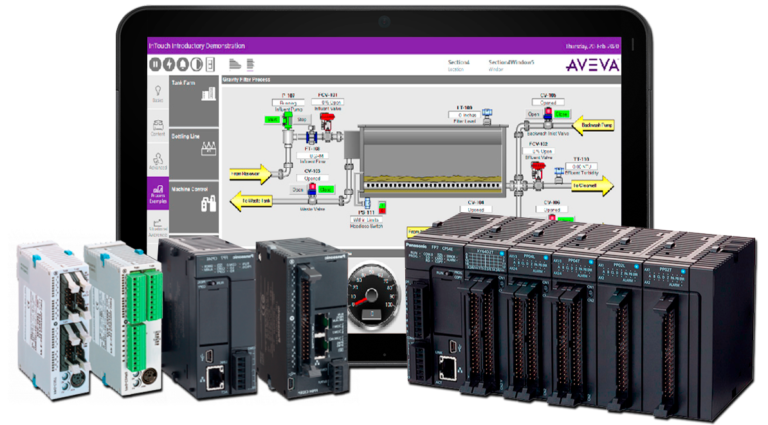768x425 pixels.
Task: Click the pause icon in the top toolbar
Action: point(155,63)
